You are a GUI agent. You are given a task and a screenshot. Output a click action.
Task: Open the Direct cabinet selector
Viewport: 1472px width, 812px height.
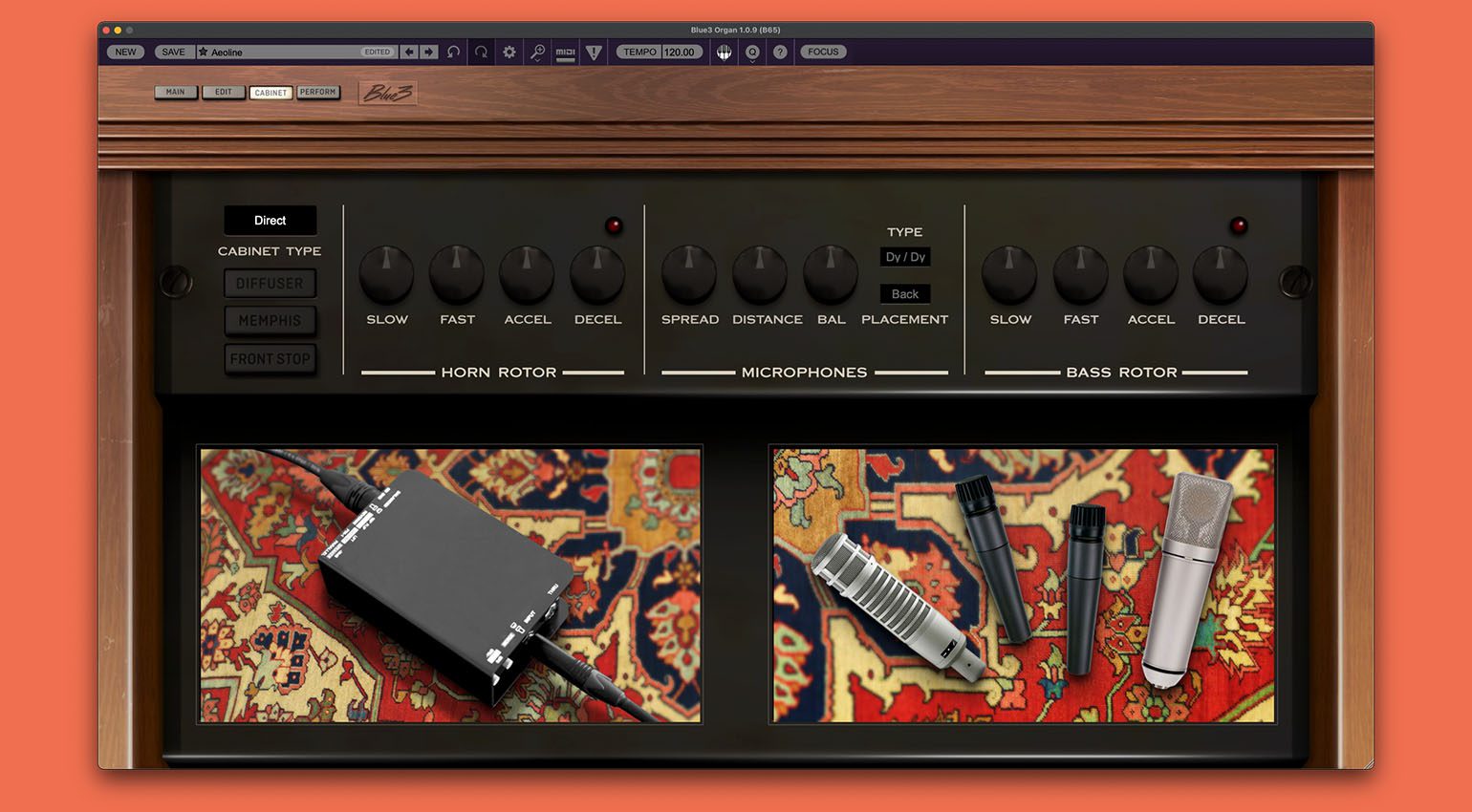click(x=271, y=221)
